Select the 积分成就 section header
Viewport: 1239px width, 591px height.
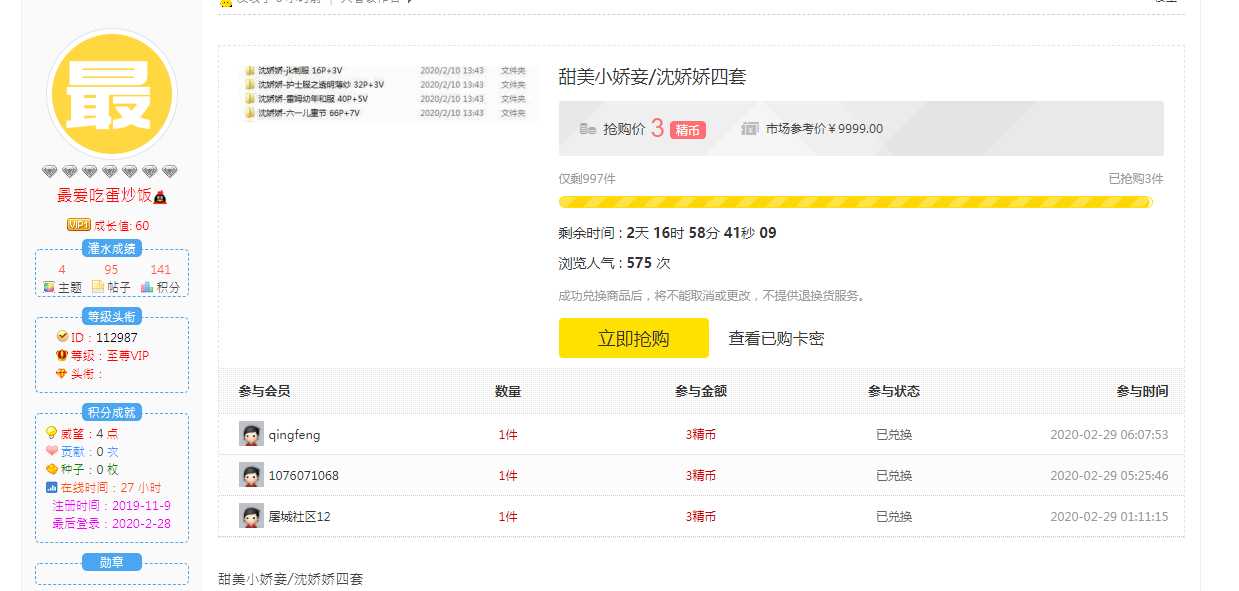[111, 412]
